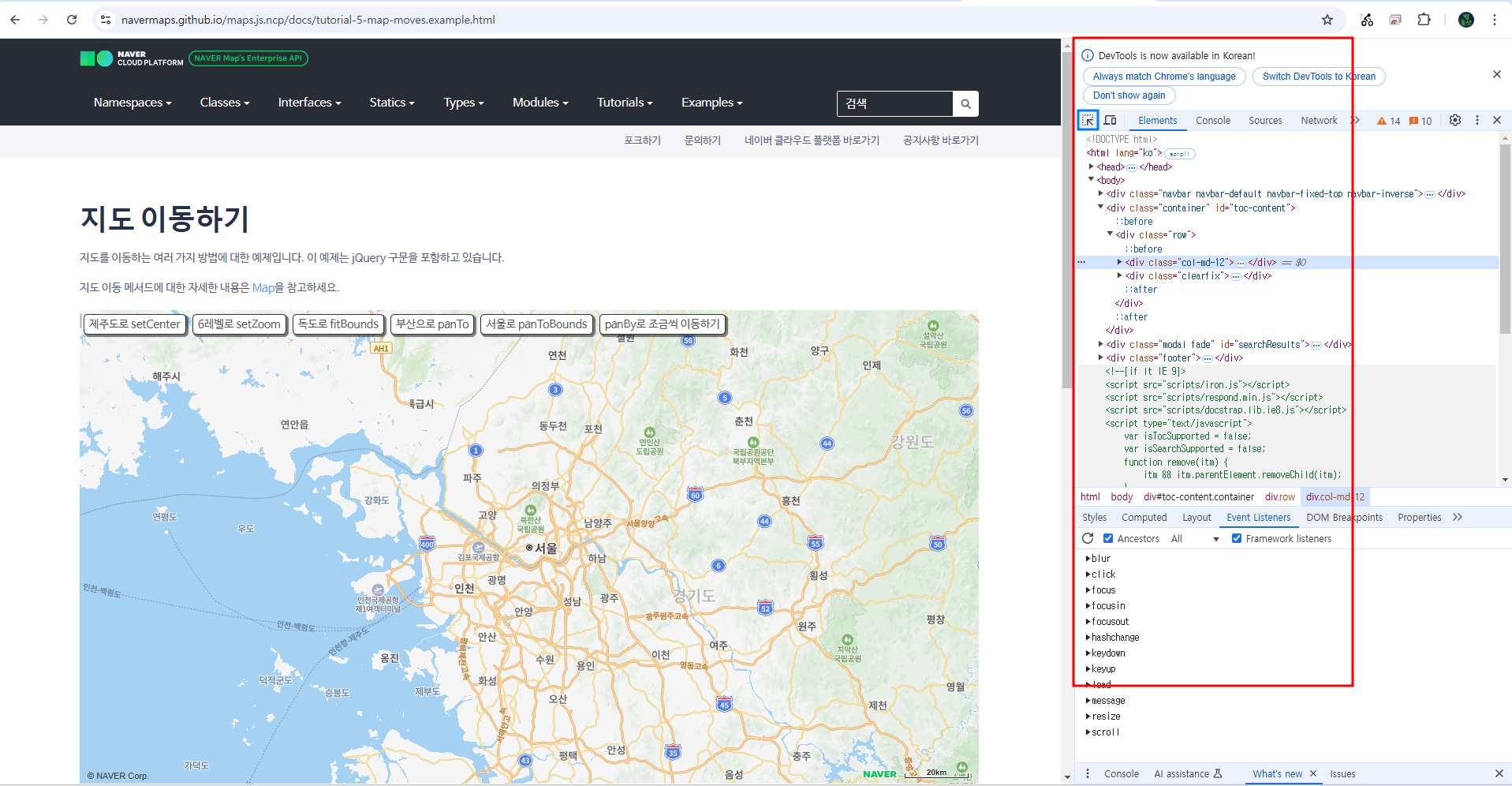Show more sidebar panes chevron
This screenshot has width=1512, height=786.
point(1458,517)
